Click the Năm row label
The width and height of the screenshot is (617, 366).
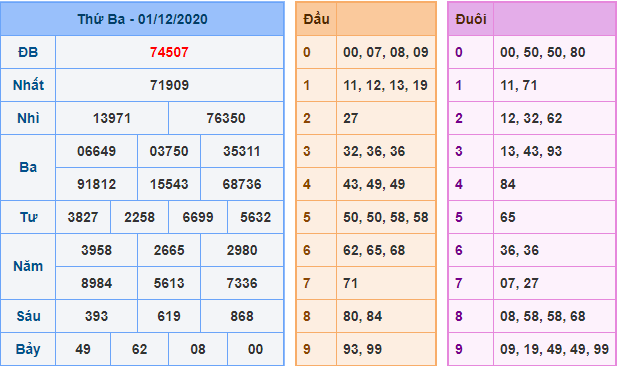click(28, 267)
